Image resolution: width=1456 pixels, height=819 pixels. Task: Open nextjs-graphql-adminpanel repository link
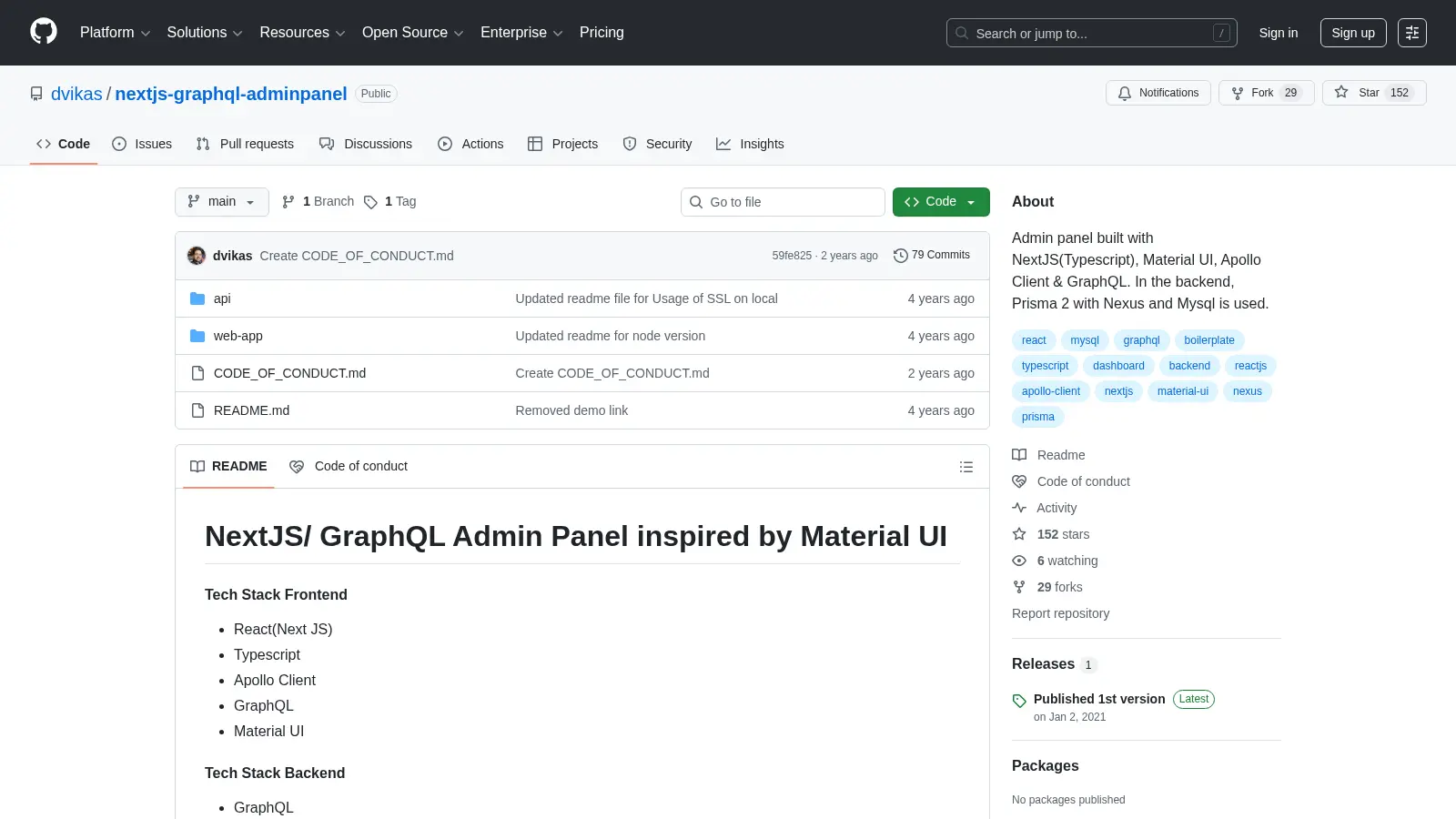[231, 94]
